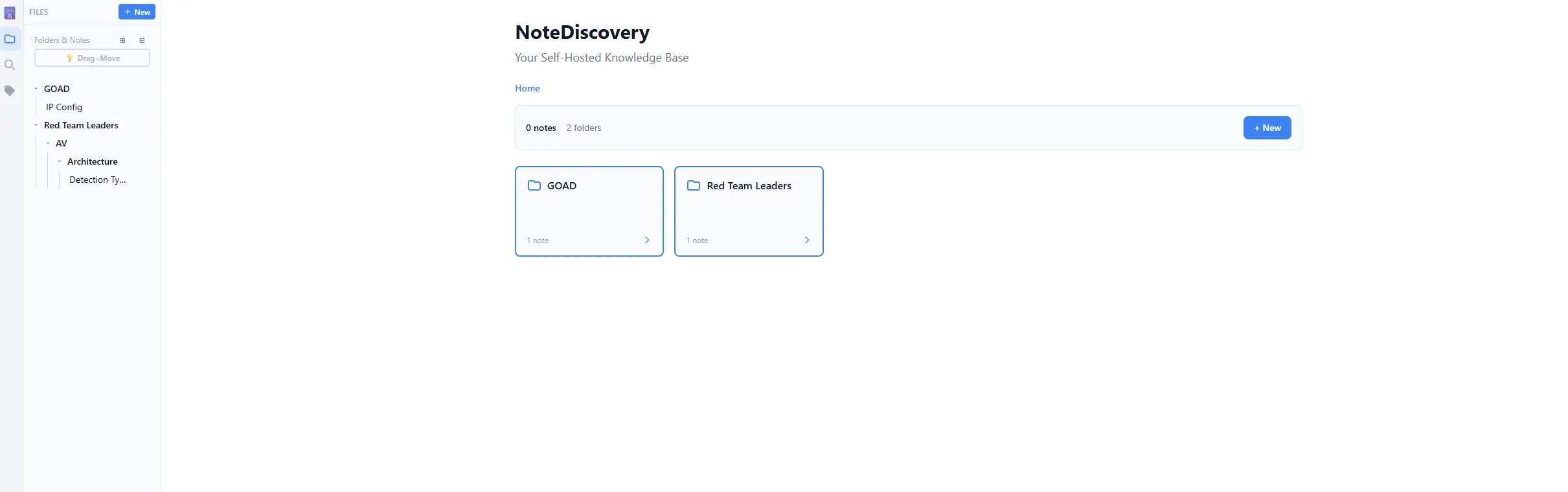1568x492 pixels.
Task: Open the GOAD folder card
Action: [x=589, y=211]
